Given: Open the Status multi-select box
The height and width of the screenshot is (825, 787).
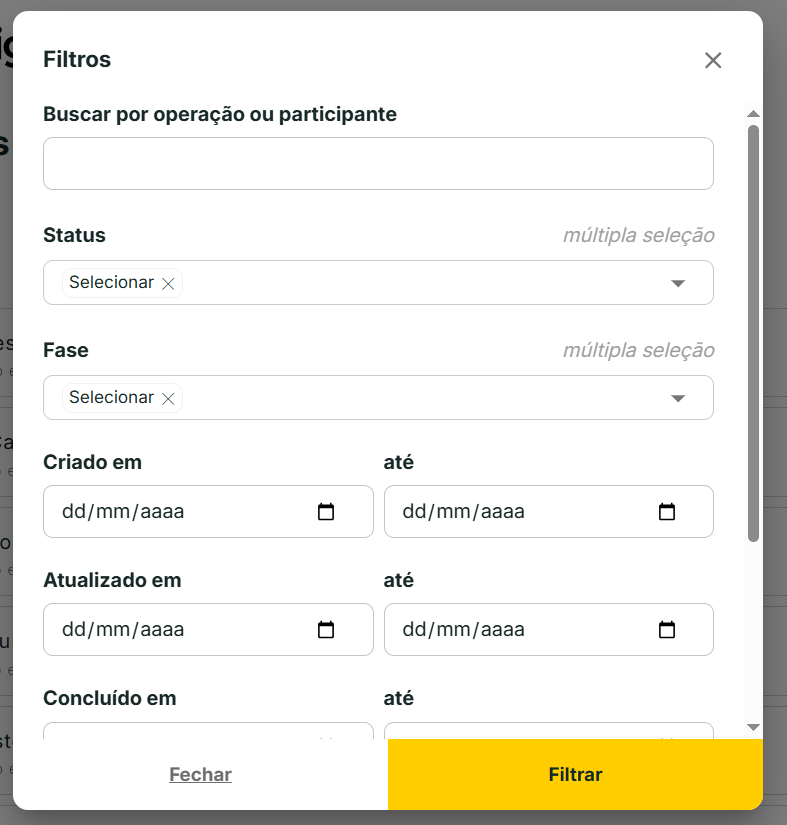Looking at the screenshot, I should click(420, 283).
